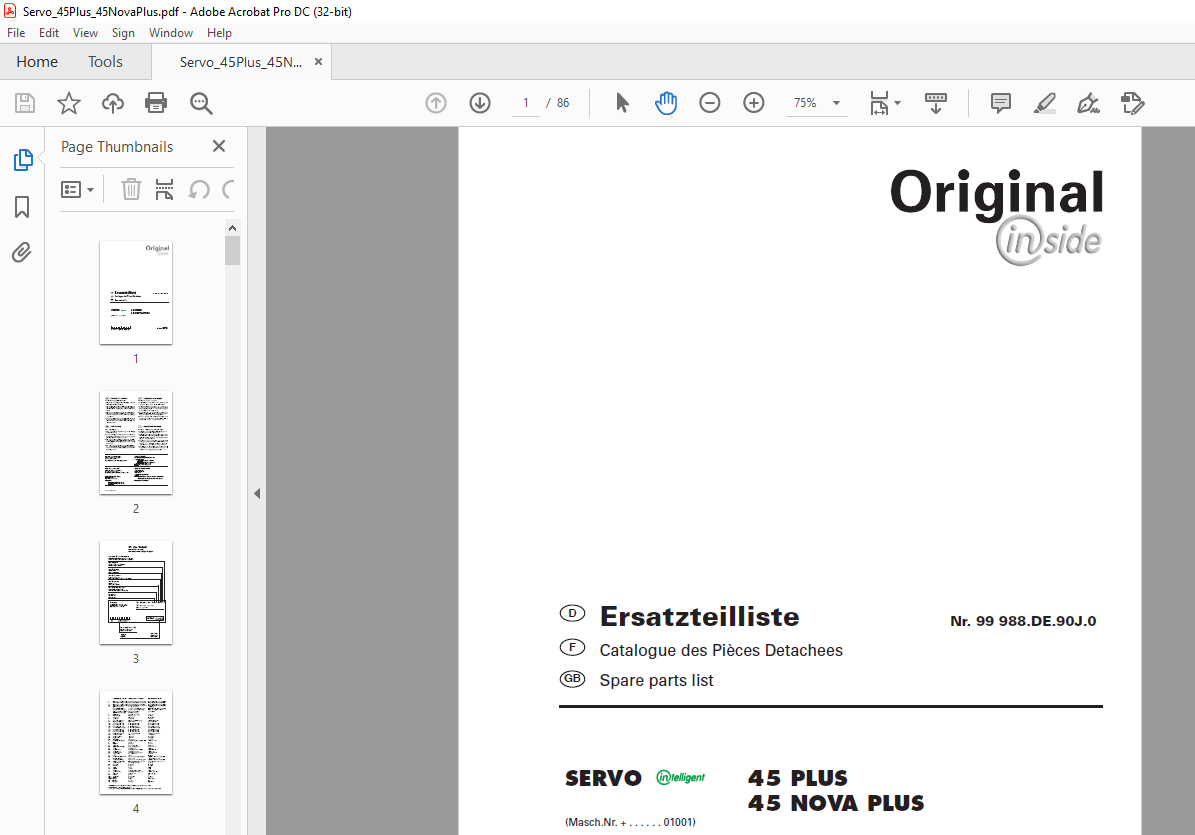Rotate page counterclockwise icon
Image resolution: width=1195 pixels, height=835 pixels.
199,189
